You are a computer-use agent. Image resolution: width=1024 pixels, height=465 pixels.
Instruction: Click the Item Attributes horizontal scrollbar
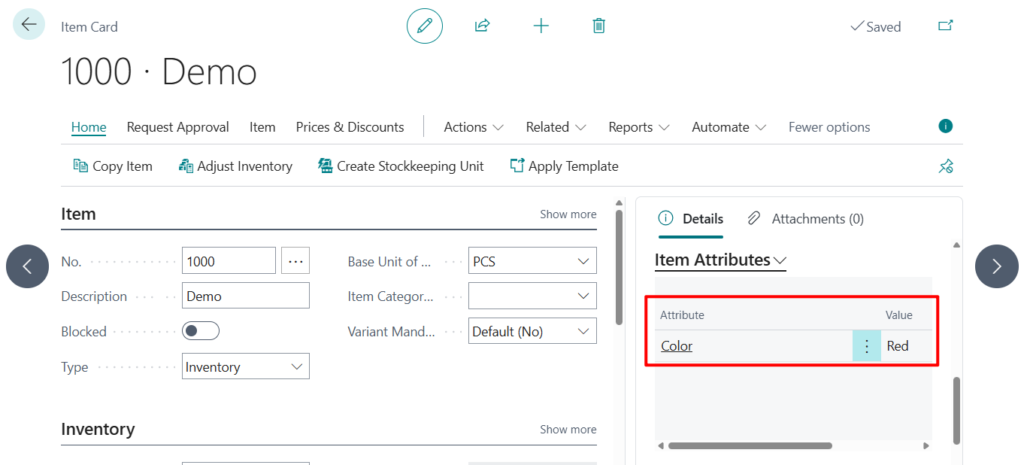tap(750, 446)
